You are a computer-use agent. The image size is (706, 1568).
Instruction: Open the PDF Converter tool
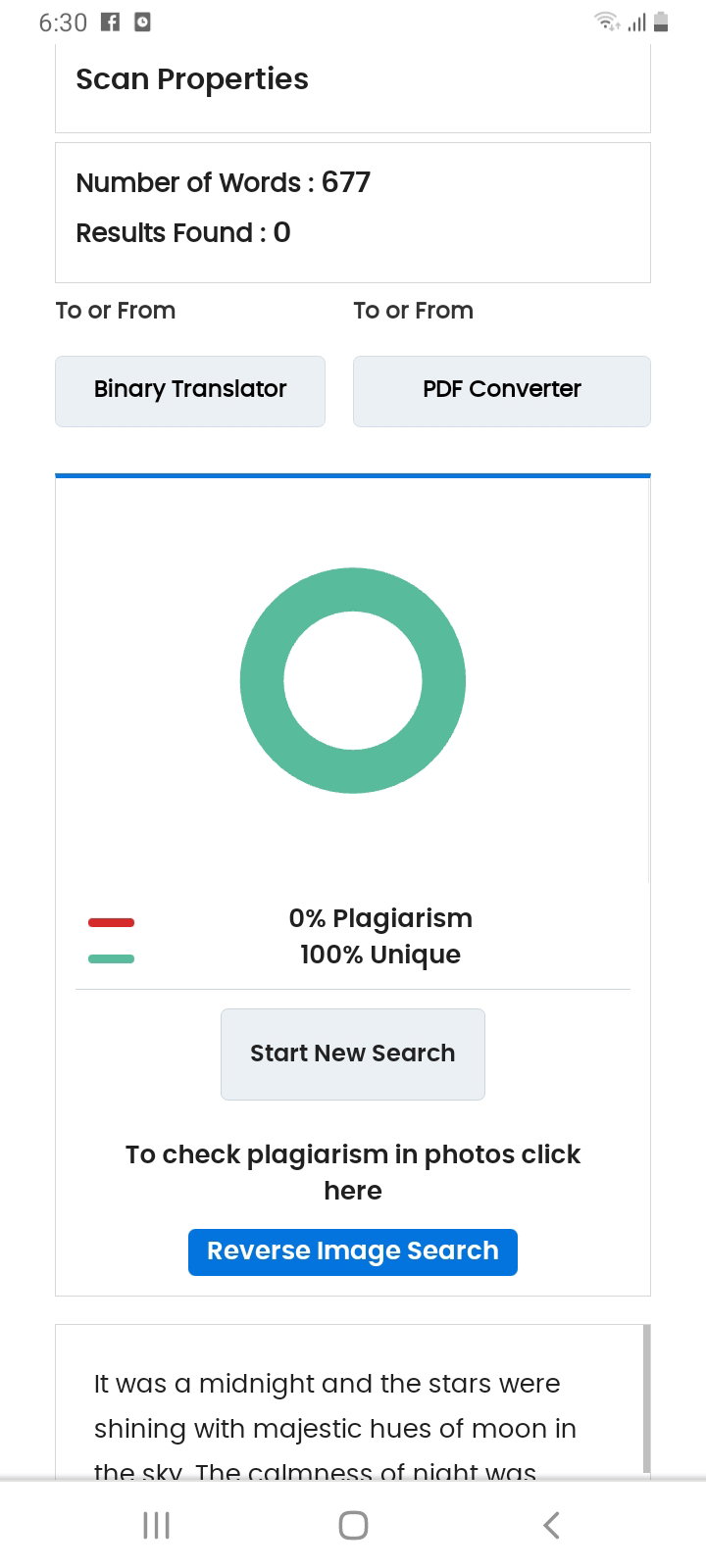click(502, 391)
